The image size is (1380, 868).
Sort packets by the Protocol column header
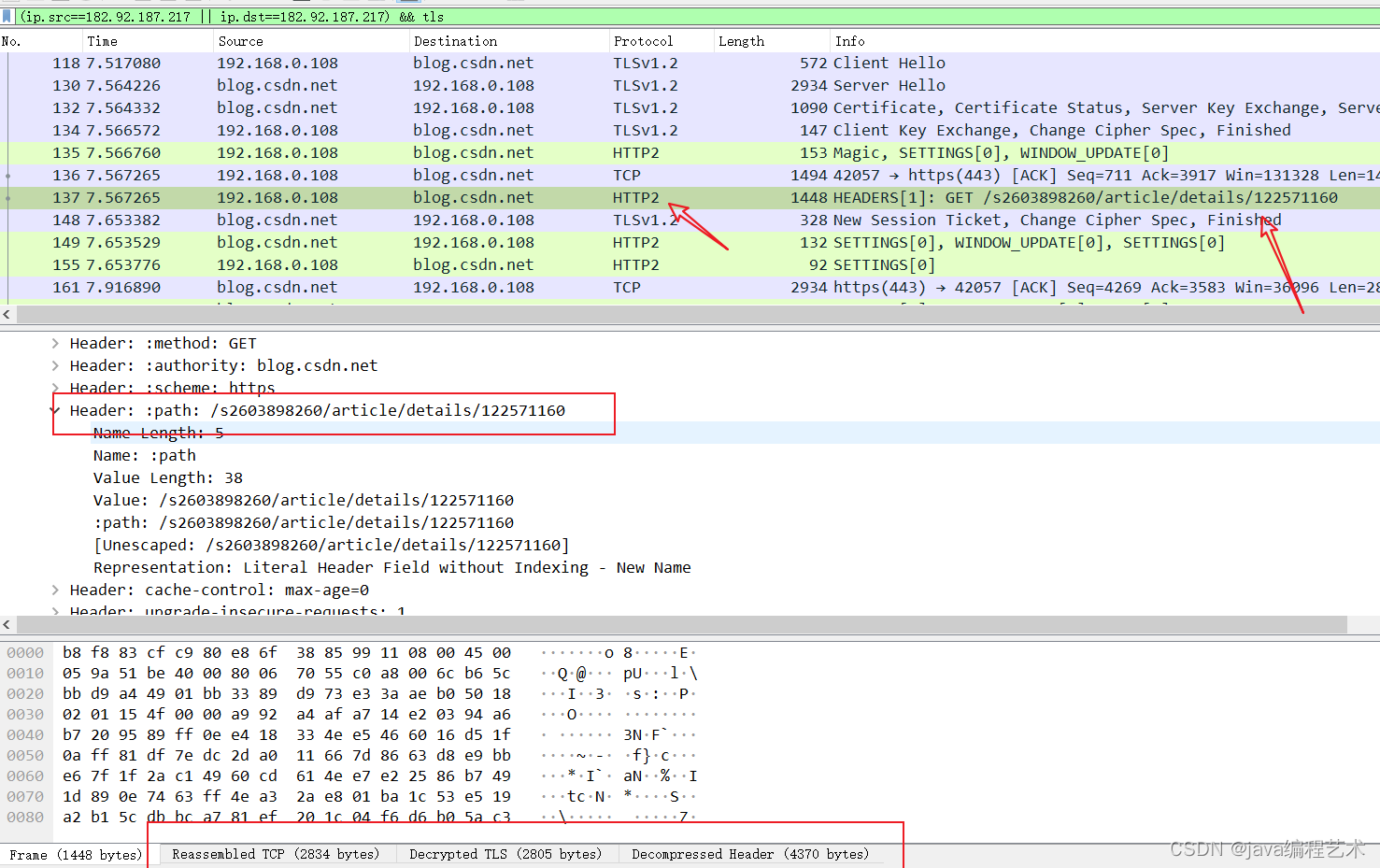coord(643,41)
